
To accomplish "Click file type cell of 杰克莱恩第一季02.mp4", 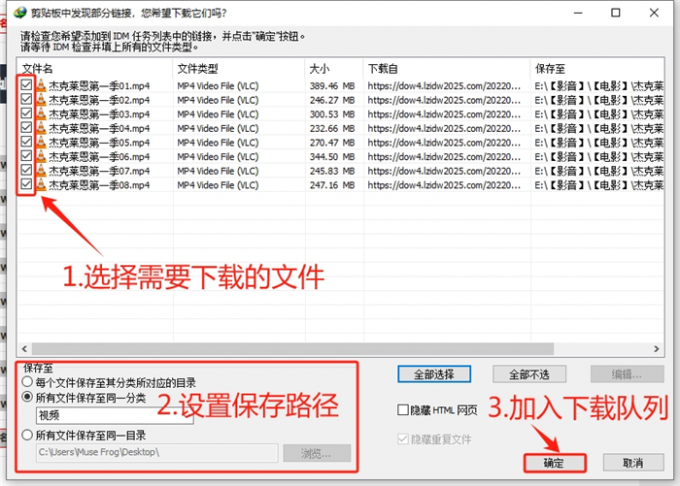I will [218, 100].
